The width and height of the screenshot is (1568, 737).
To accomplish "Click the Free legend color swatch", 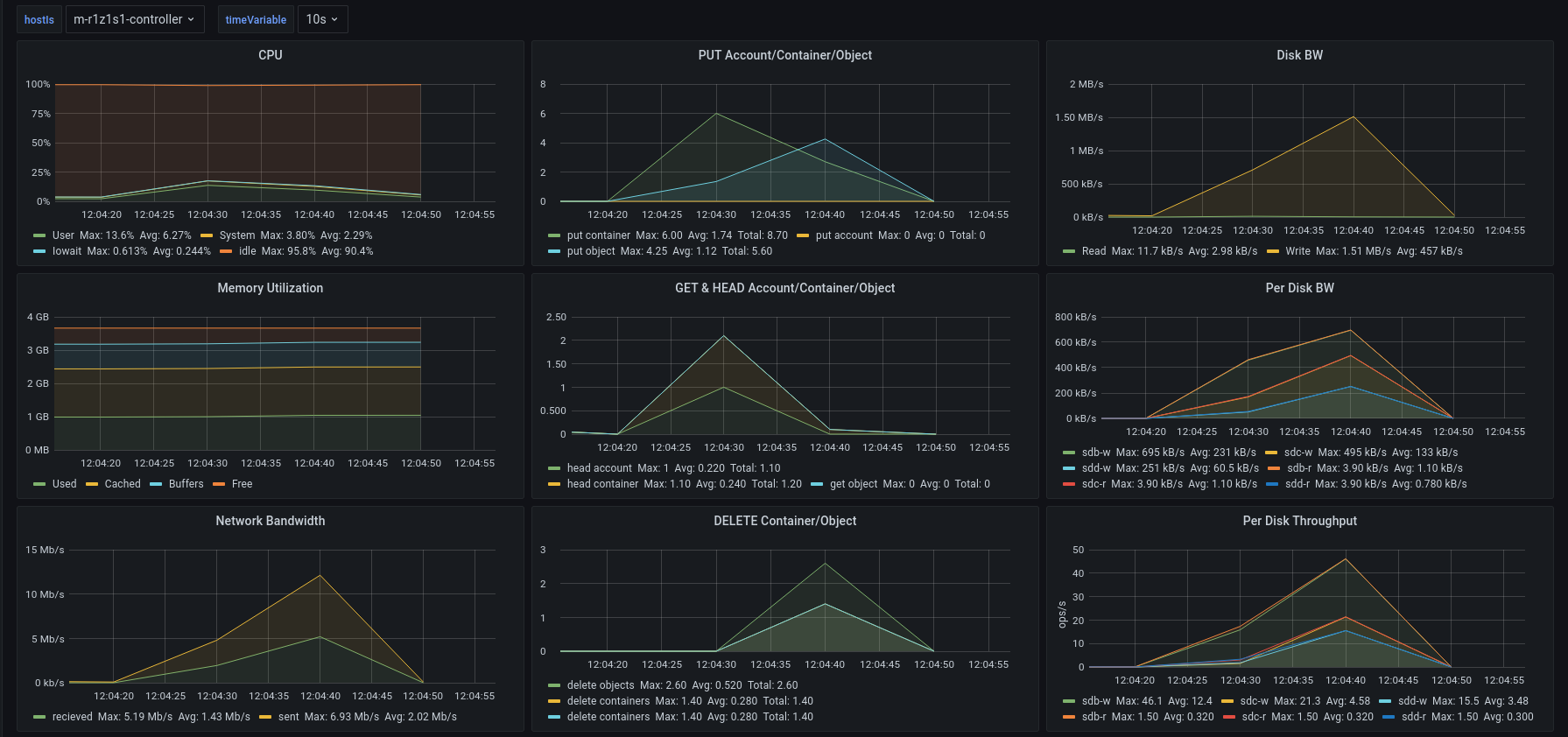I will pos(219,484).
